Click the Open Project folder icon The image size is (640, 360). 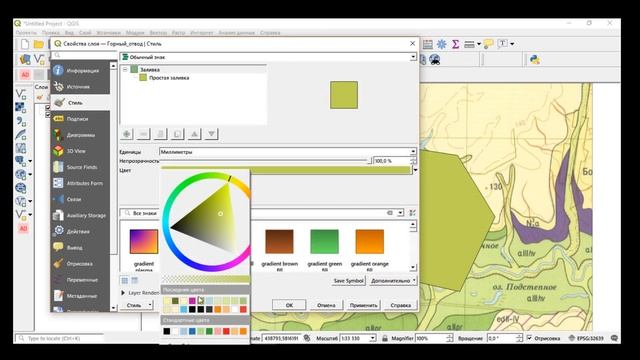pos(39,44)
